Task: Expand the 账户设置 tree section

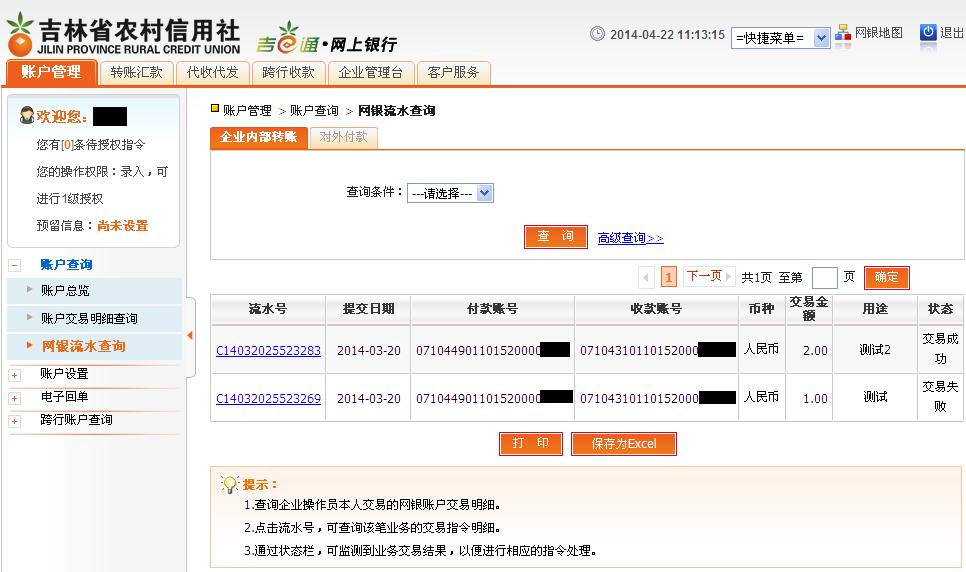Action: 15,375
